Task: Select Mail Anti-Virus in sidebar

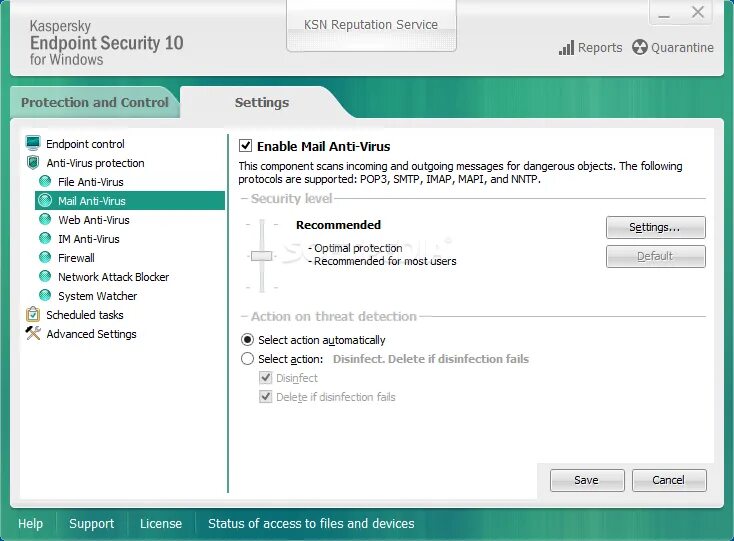Action: (130, 201)
